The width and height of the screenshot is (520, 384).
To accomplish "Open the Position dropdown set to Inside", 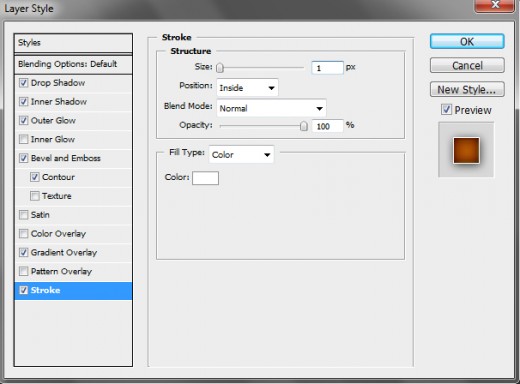I will tap(247, 88).
